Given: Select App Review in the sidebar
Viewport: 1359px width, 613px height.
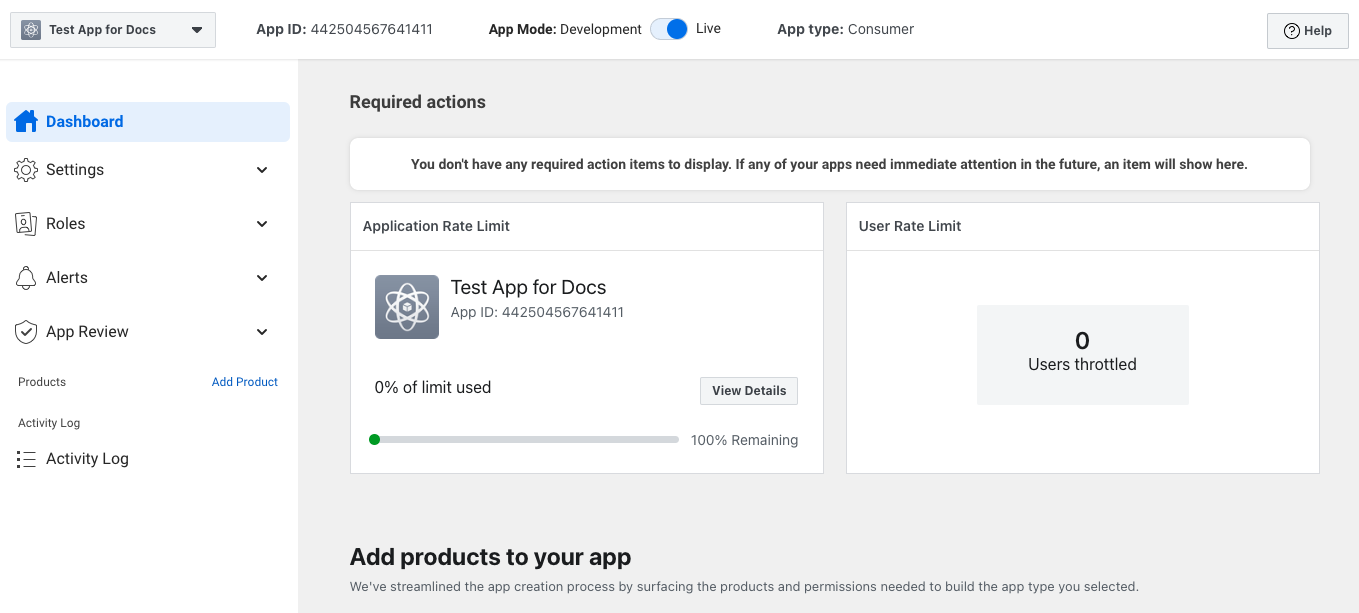Looking at the screenshot, I should (x=148, y=332).
